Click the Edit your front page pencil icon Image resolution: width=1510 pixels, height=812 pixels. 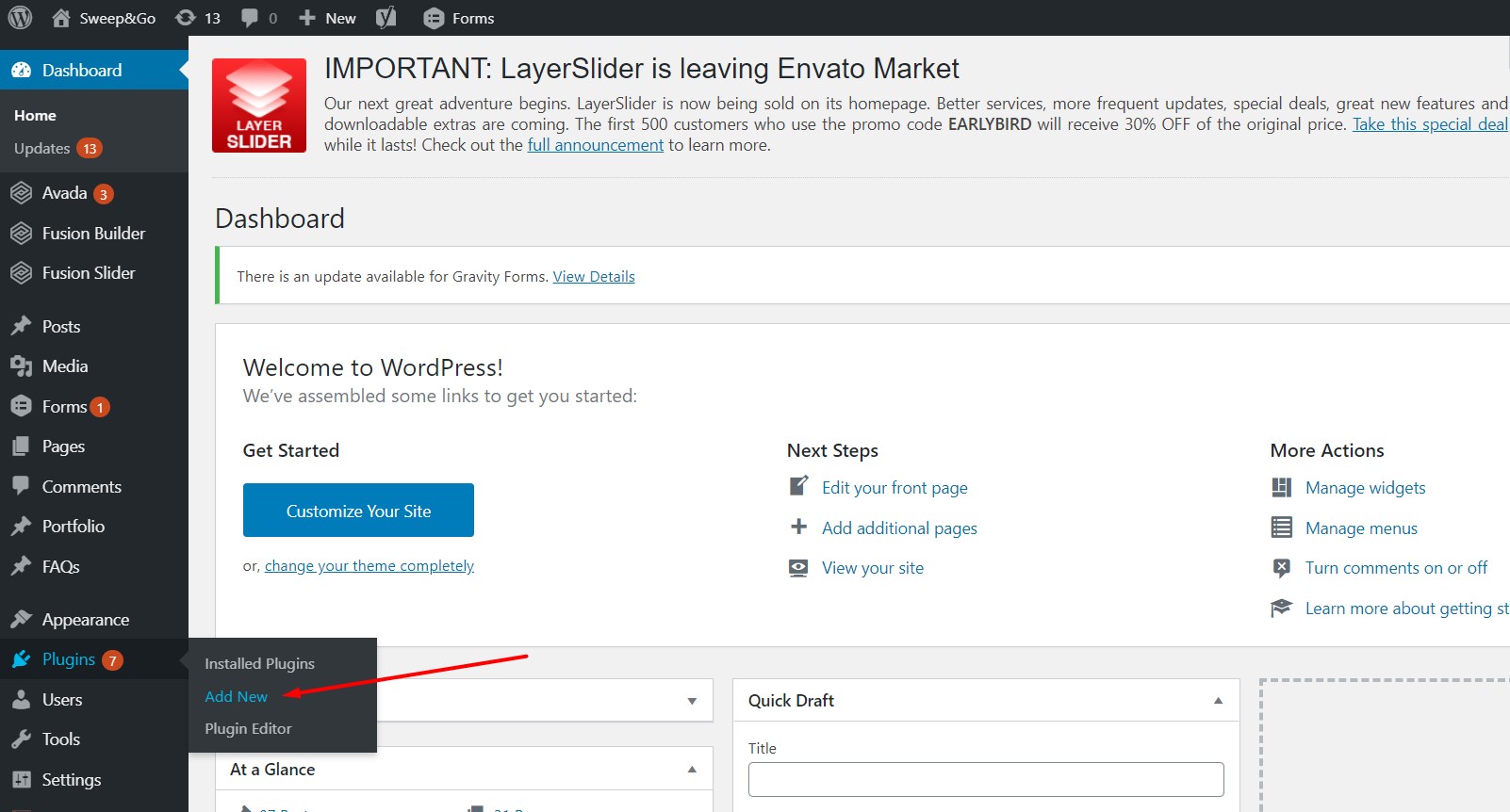coord(798,486)
